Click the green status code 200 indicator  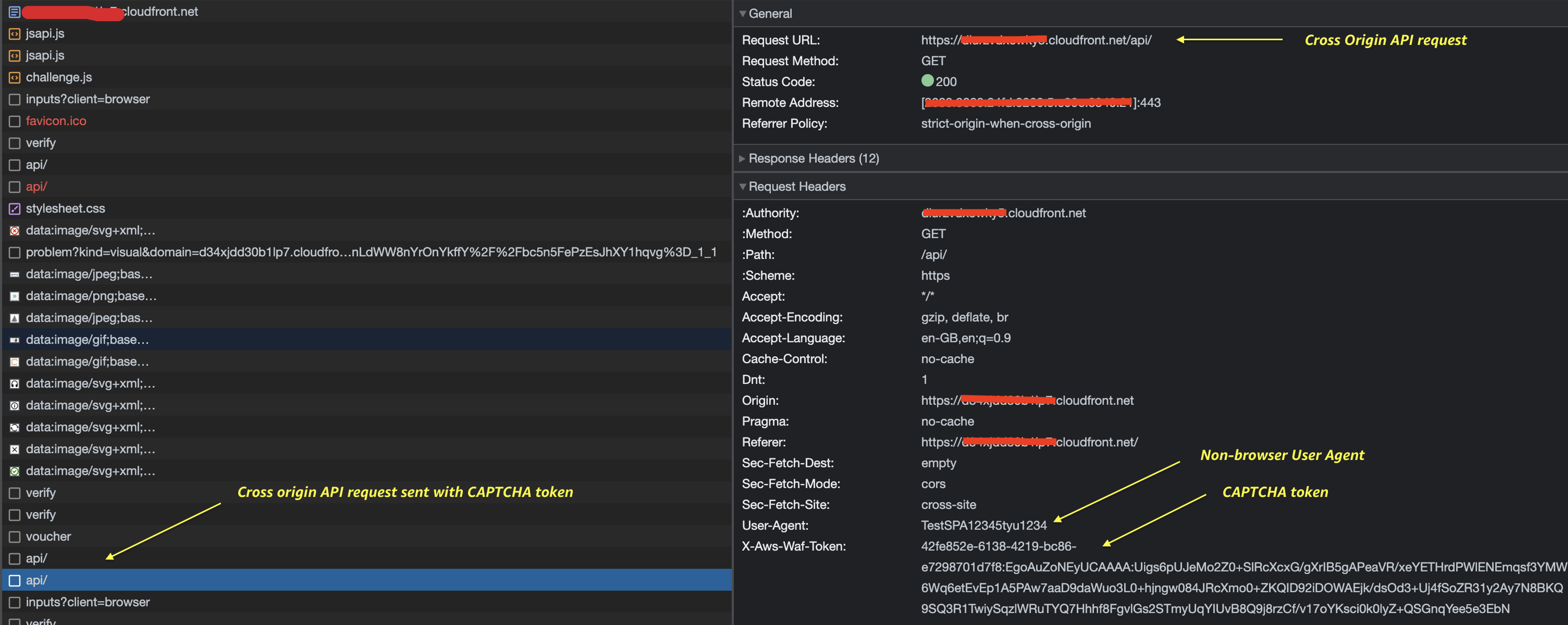(x=927, y=81)
